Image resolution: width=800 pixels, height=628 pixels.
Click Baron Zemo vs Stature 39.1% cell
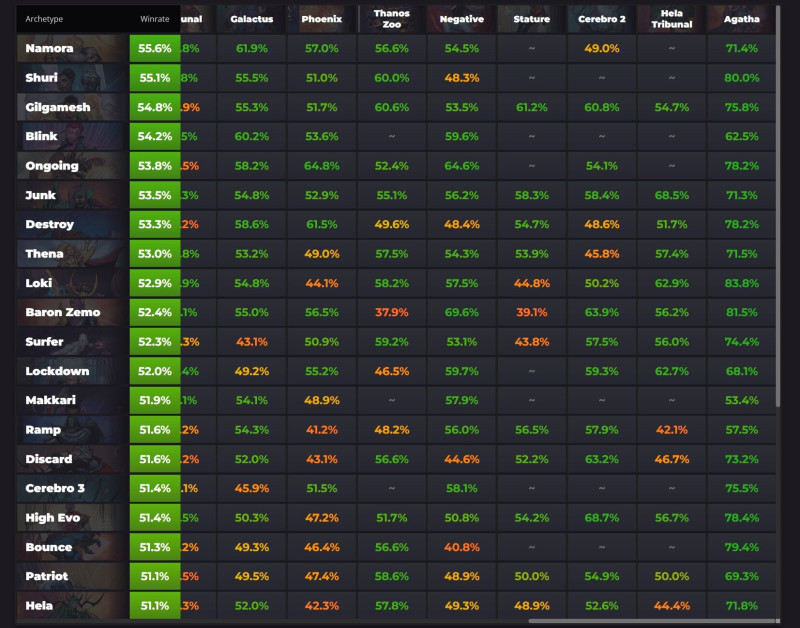tap(532, 312)
